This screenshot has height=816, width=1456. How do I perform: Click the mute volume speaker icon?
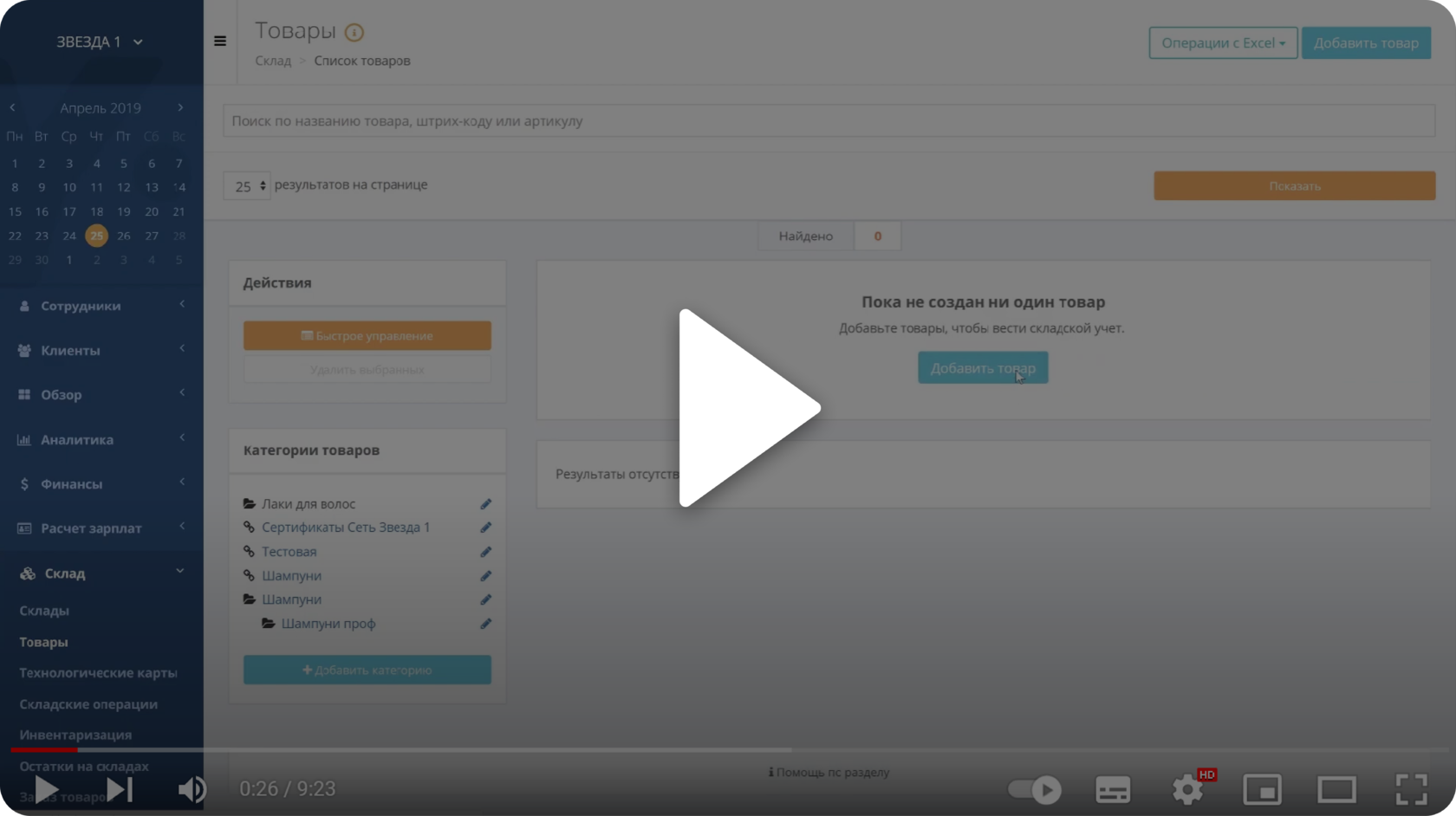(x=192, y=789)
